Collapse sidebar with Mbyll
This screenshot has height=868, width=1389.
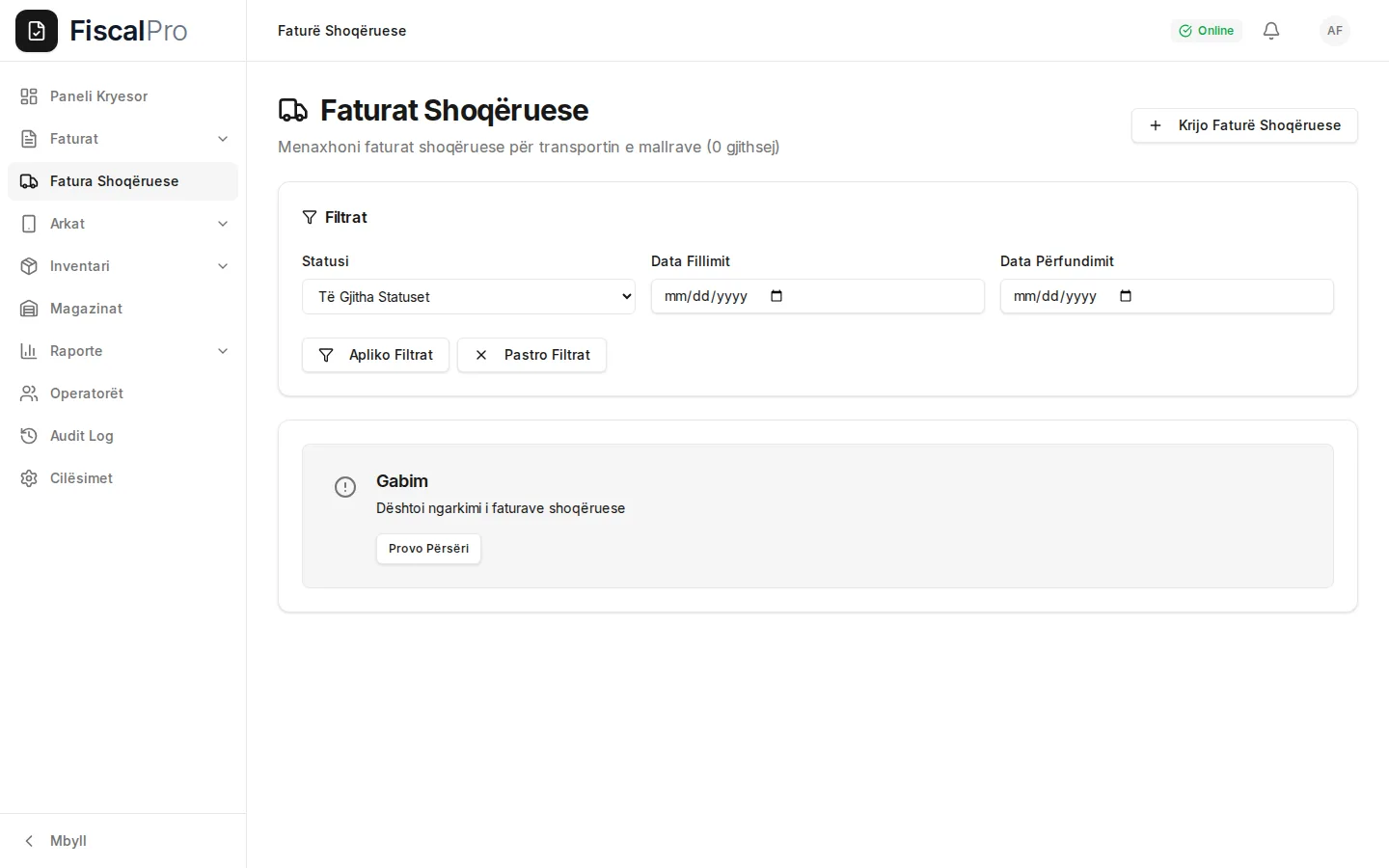123,841
